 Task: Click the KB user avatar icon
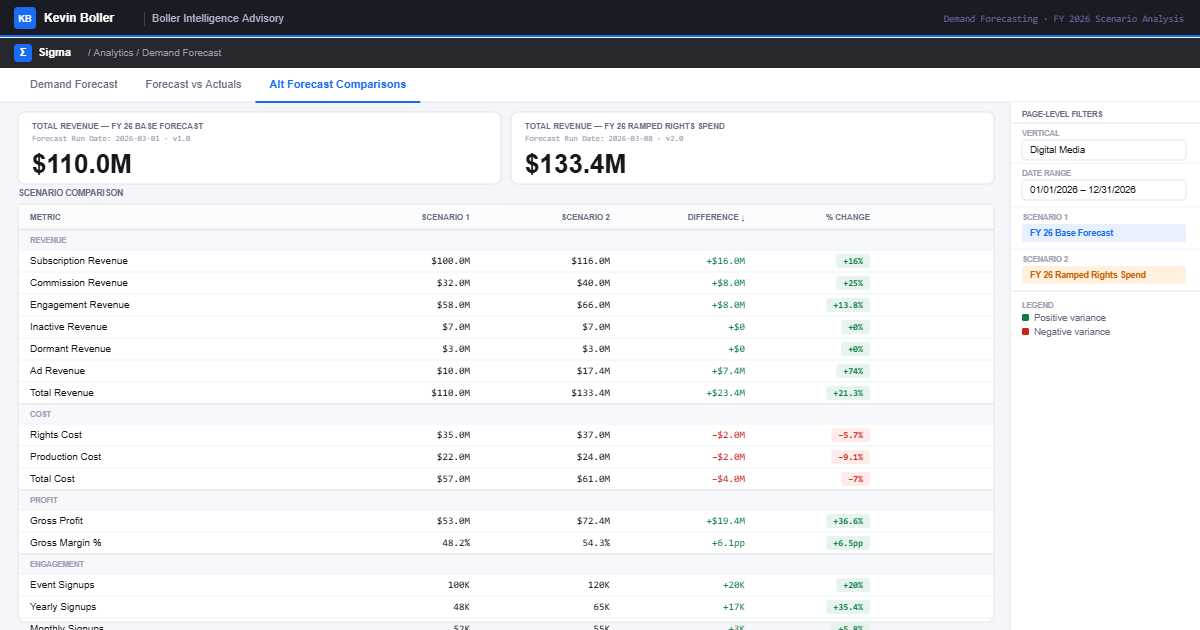pyautogui.click(x=25, y=18)
